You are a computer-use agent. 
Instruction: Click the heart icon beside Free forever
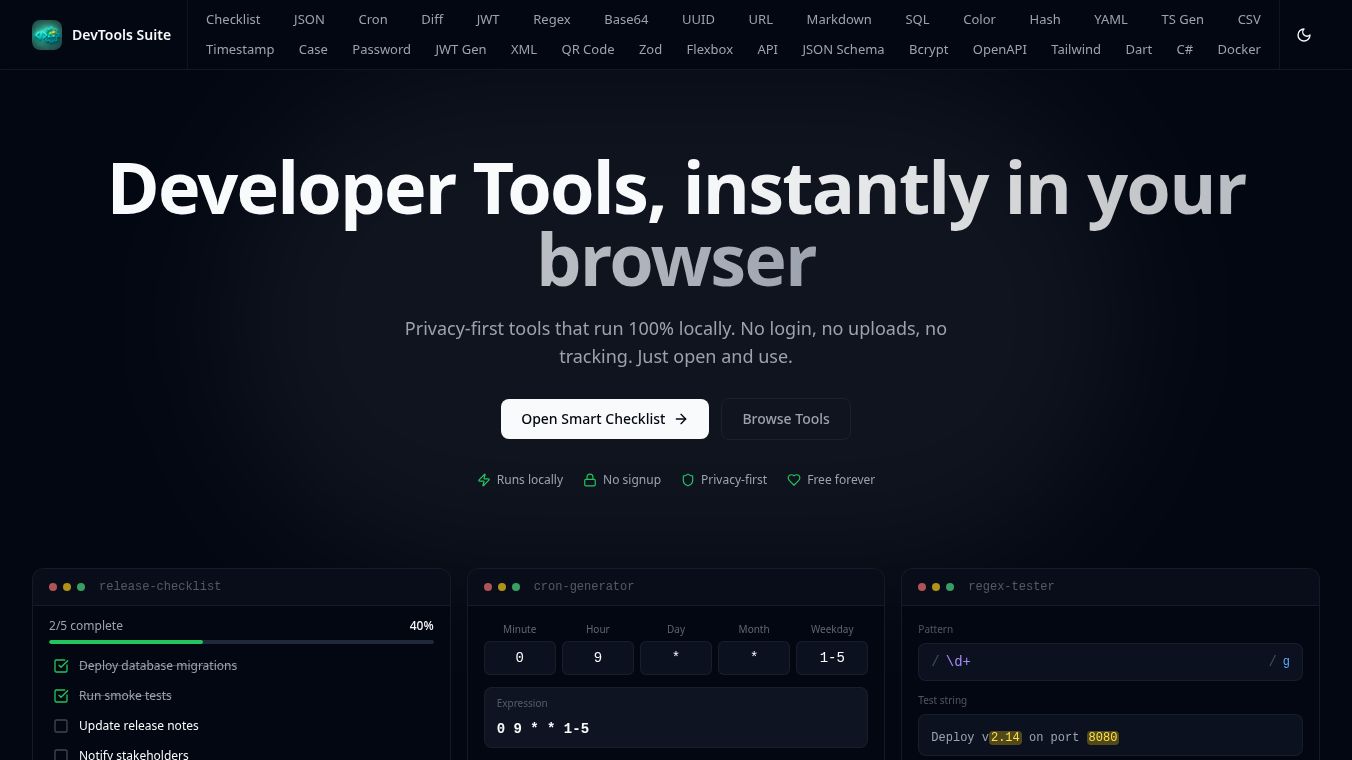794,480
